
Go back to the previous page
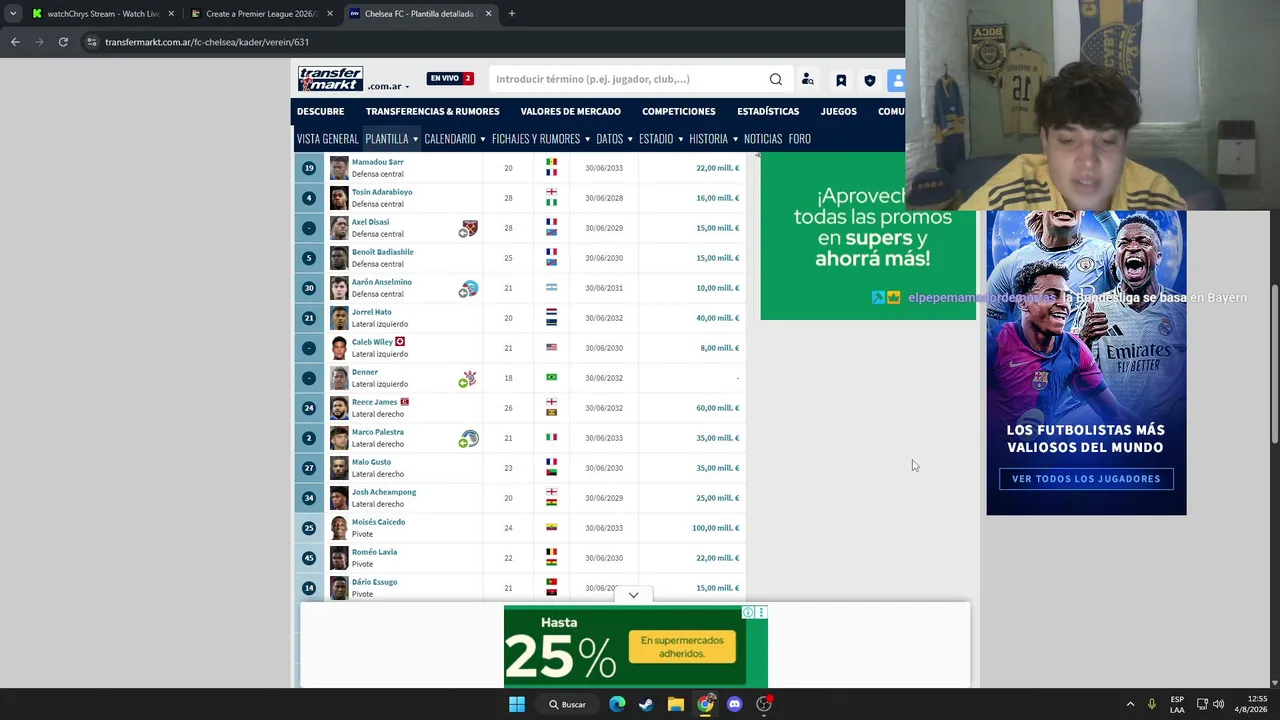click(15, 42)
